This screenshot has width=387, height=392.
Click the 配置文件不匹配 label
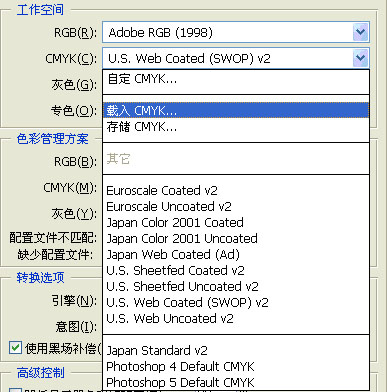coord(53,238)
